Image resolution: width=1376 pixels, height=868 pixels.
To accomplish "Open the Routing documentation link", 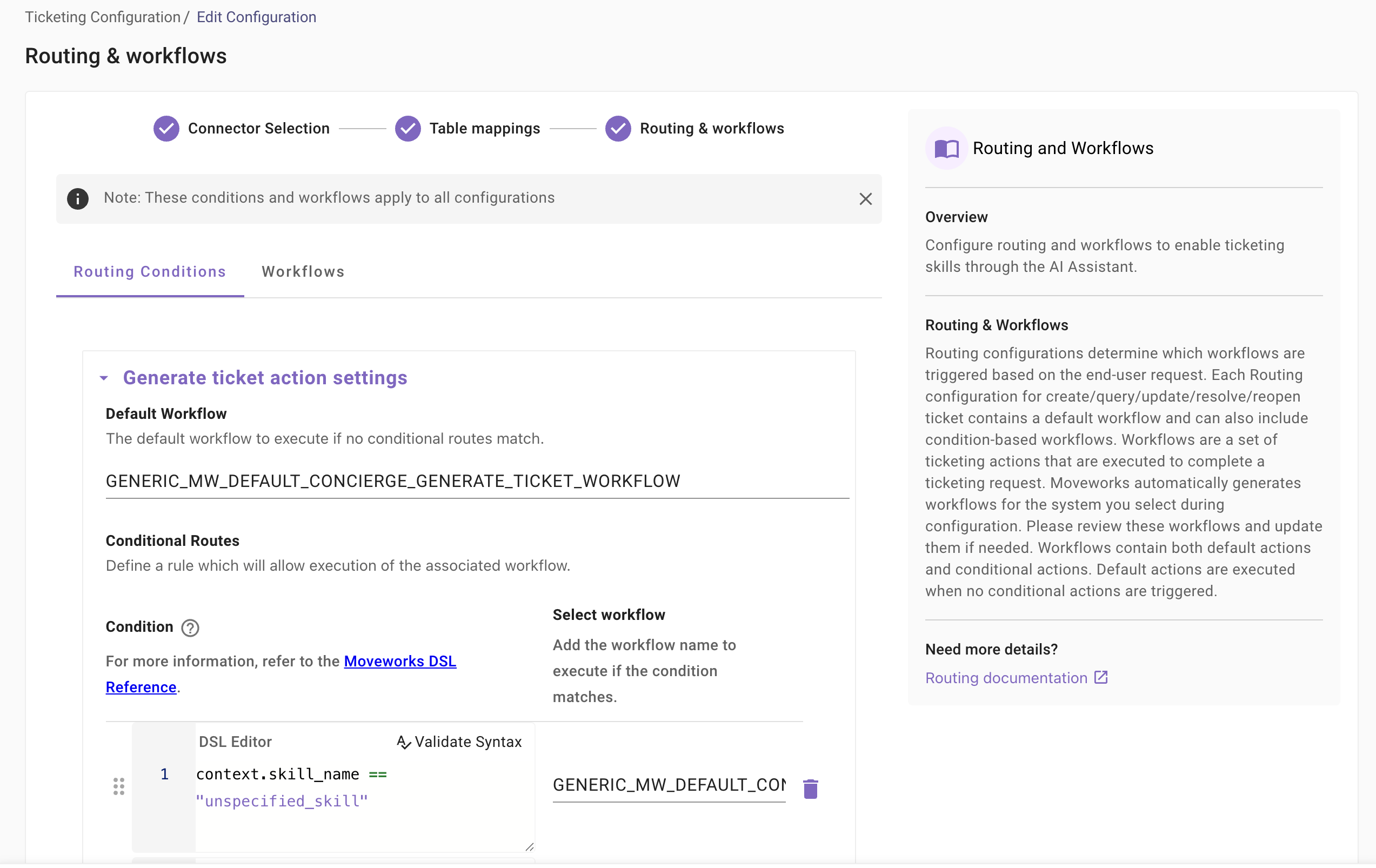I will coord(1006,678).
